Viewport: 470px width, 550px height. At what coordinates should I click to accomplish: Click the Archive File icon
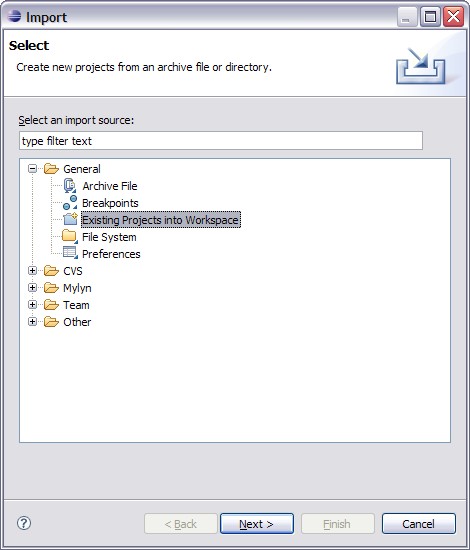70,186
